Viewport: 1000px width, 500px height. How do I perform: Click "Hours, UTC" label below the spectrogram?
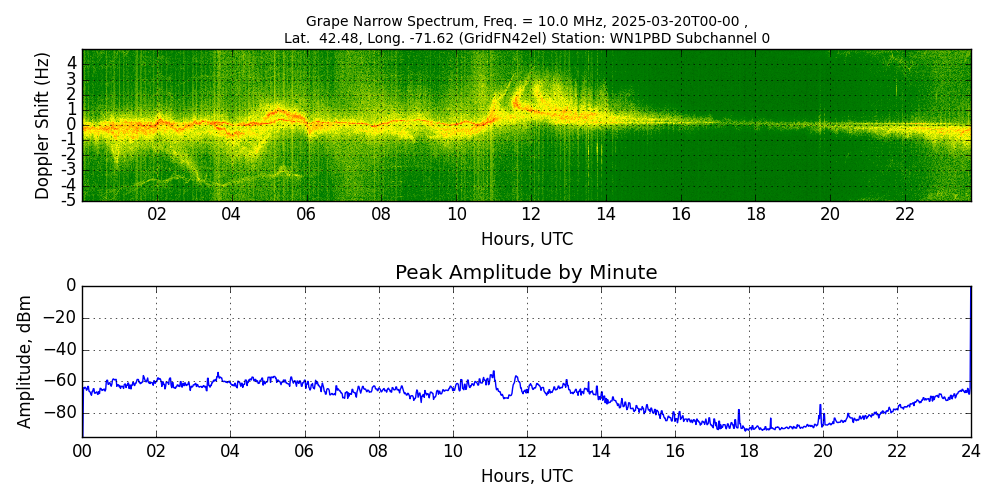pos(527,240)
